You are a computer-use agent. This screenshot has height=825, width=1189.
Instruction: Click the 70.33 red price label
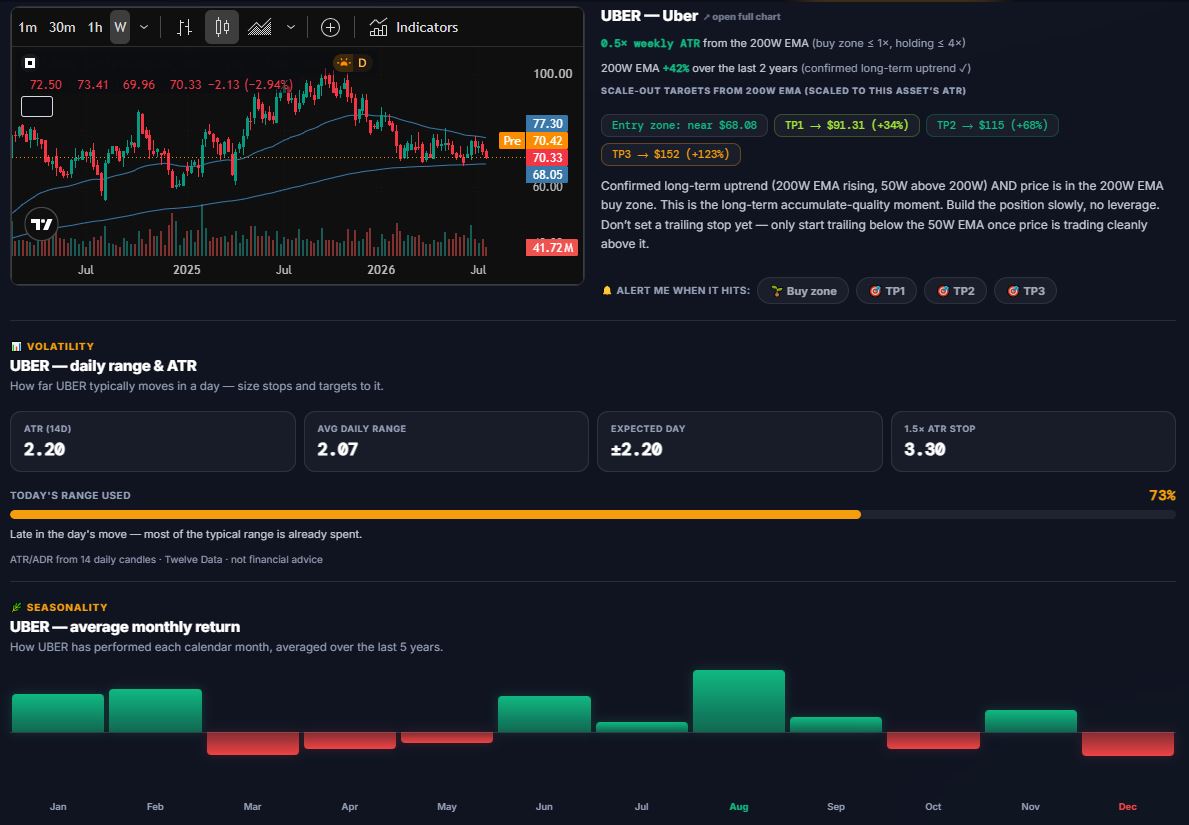tap(547, 158)
